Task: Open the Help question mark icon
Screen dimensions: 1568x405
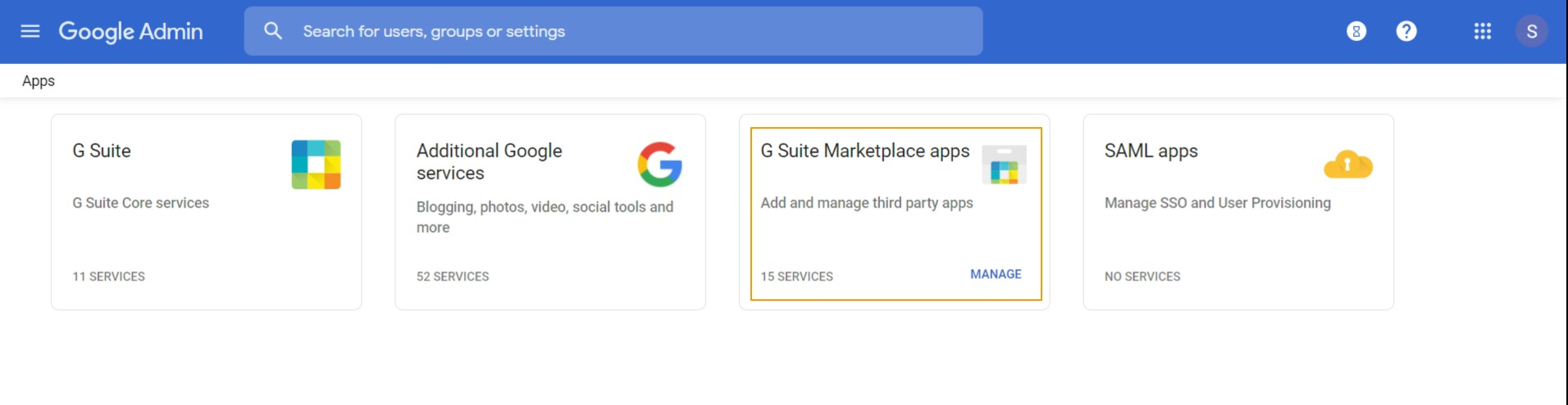Action: coord(1406,31)
